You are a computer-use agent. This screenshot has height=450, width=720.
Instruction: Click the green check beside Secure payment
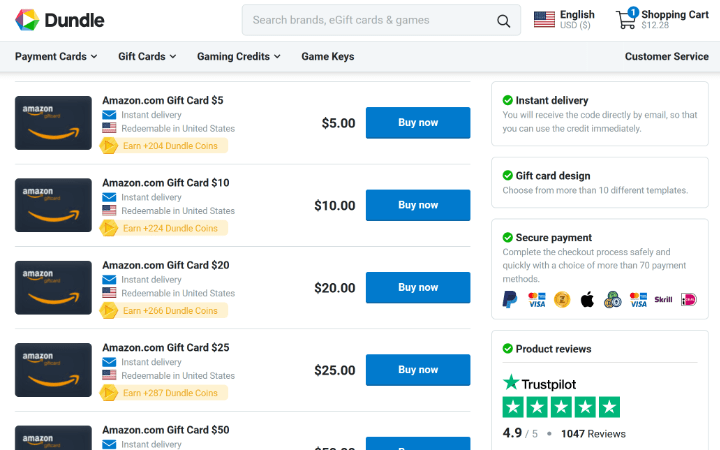507,237
